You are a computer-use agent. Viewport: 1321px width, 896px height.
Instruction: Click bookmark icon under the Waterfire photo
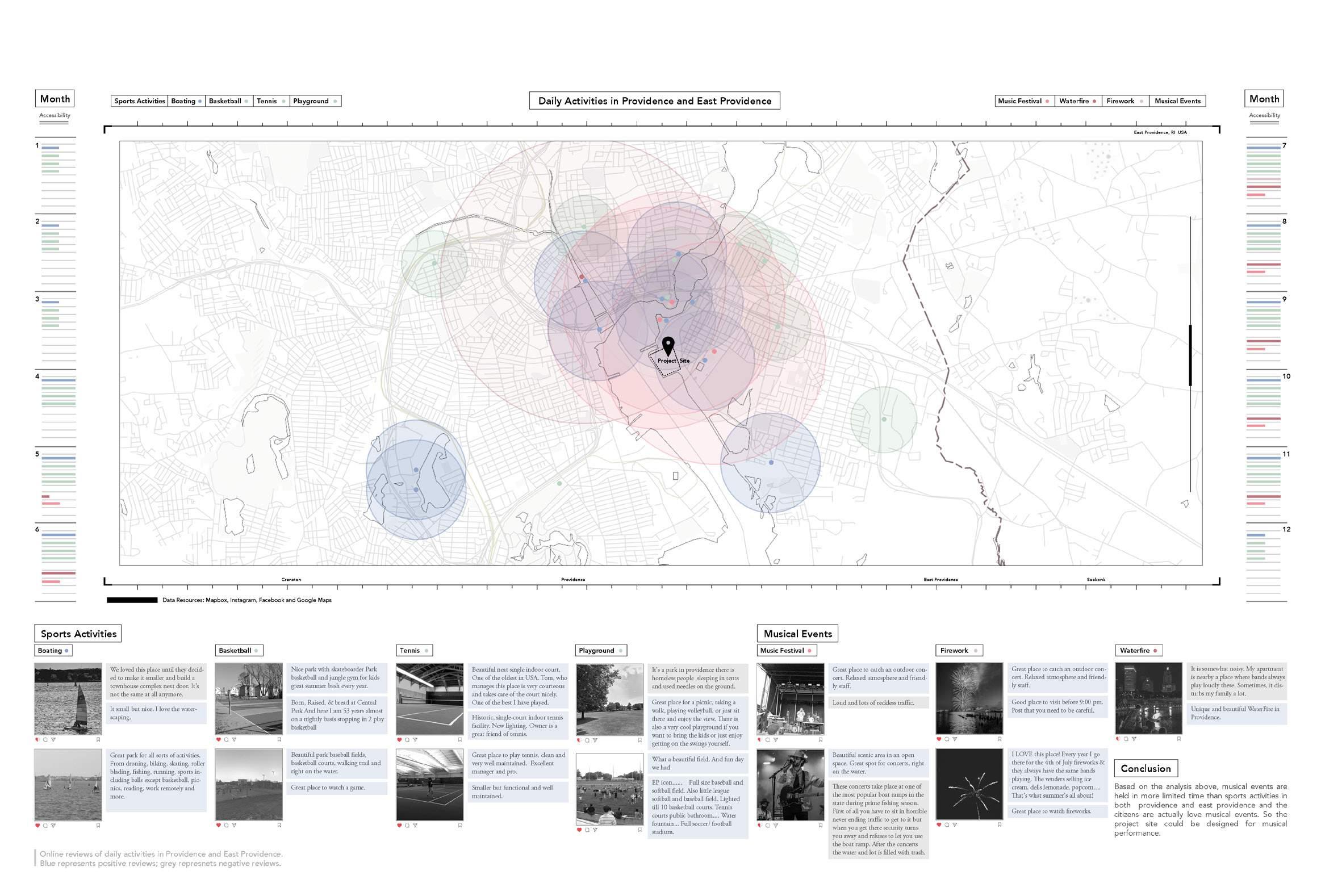click(x=1179, y=739)
